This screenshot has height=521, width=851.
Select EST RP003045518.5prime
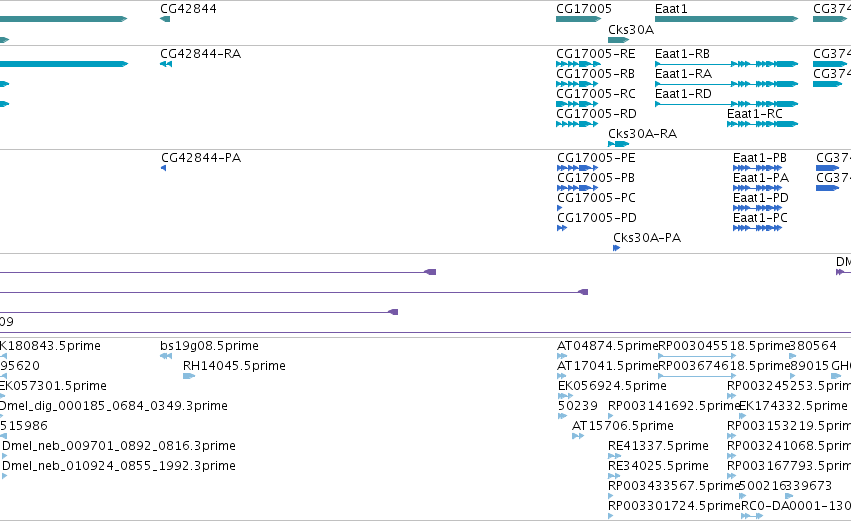point(725,346)
